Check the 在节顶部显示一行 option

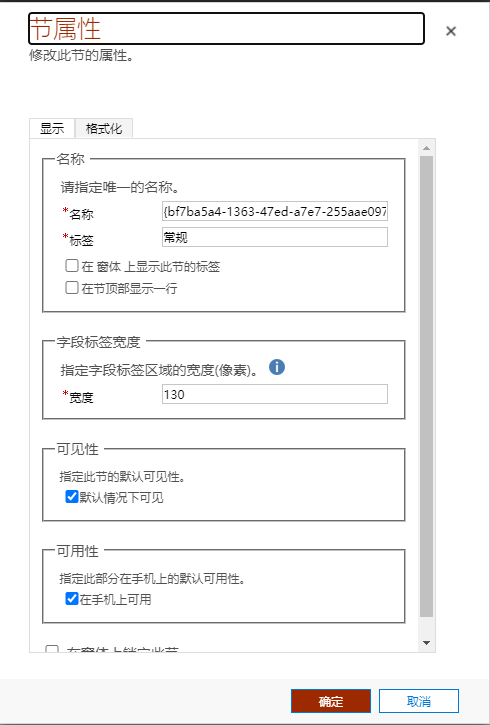tap(72, 288)
